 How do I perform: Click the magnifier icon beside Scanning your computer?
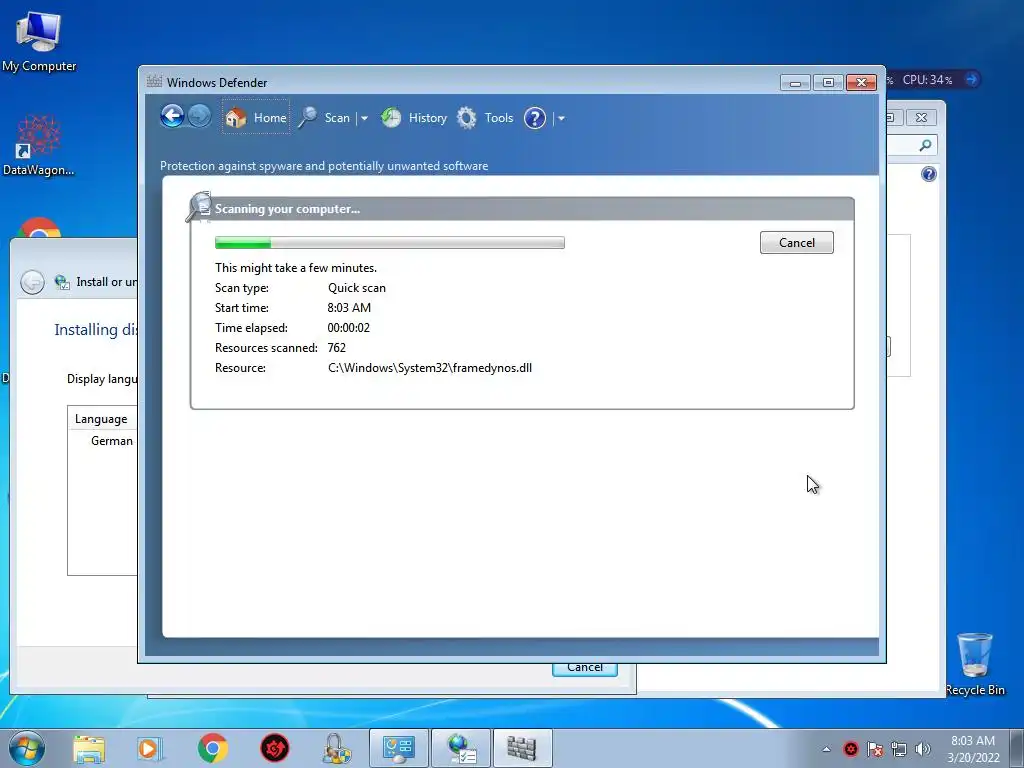[199, 206]
